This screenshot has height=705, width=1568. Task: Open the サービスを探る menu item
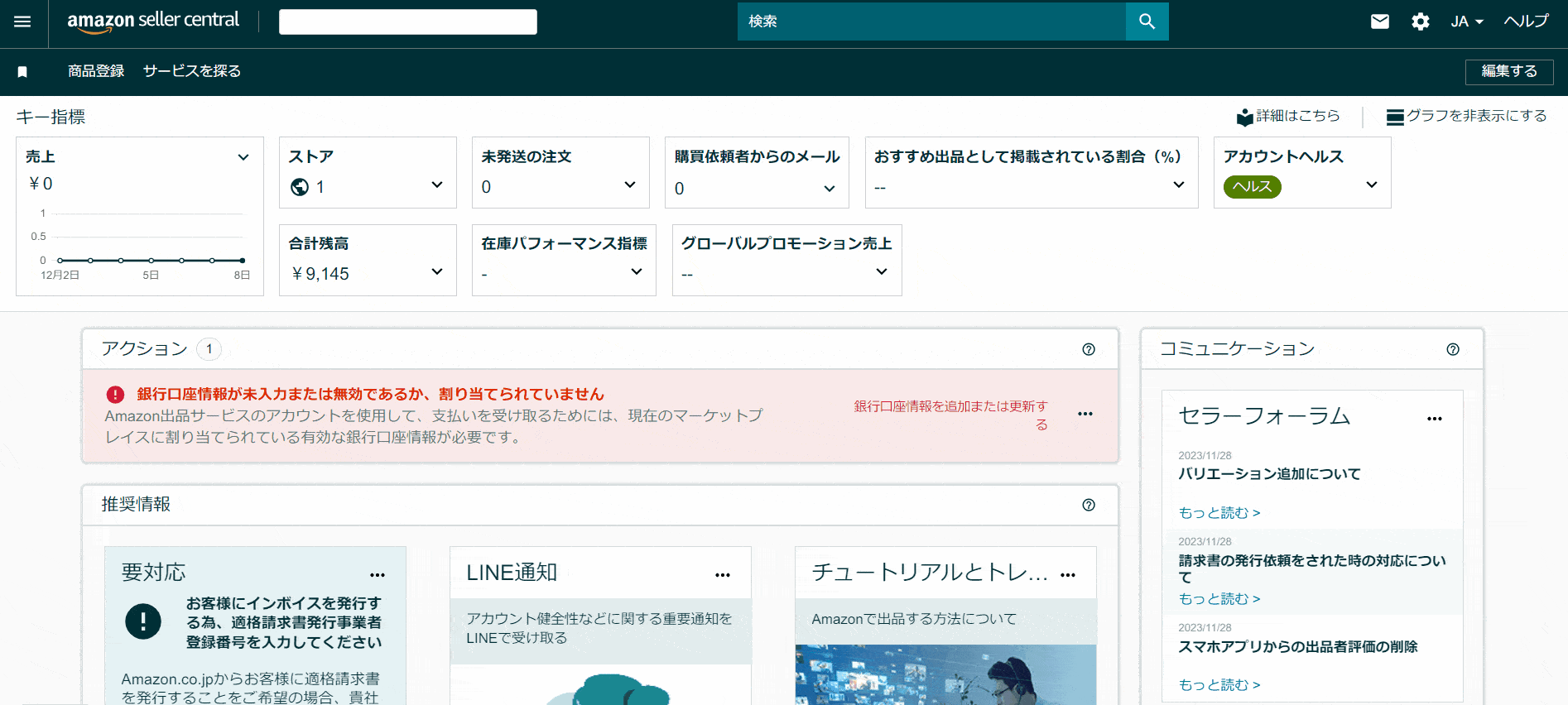click(x=192, y=71)
